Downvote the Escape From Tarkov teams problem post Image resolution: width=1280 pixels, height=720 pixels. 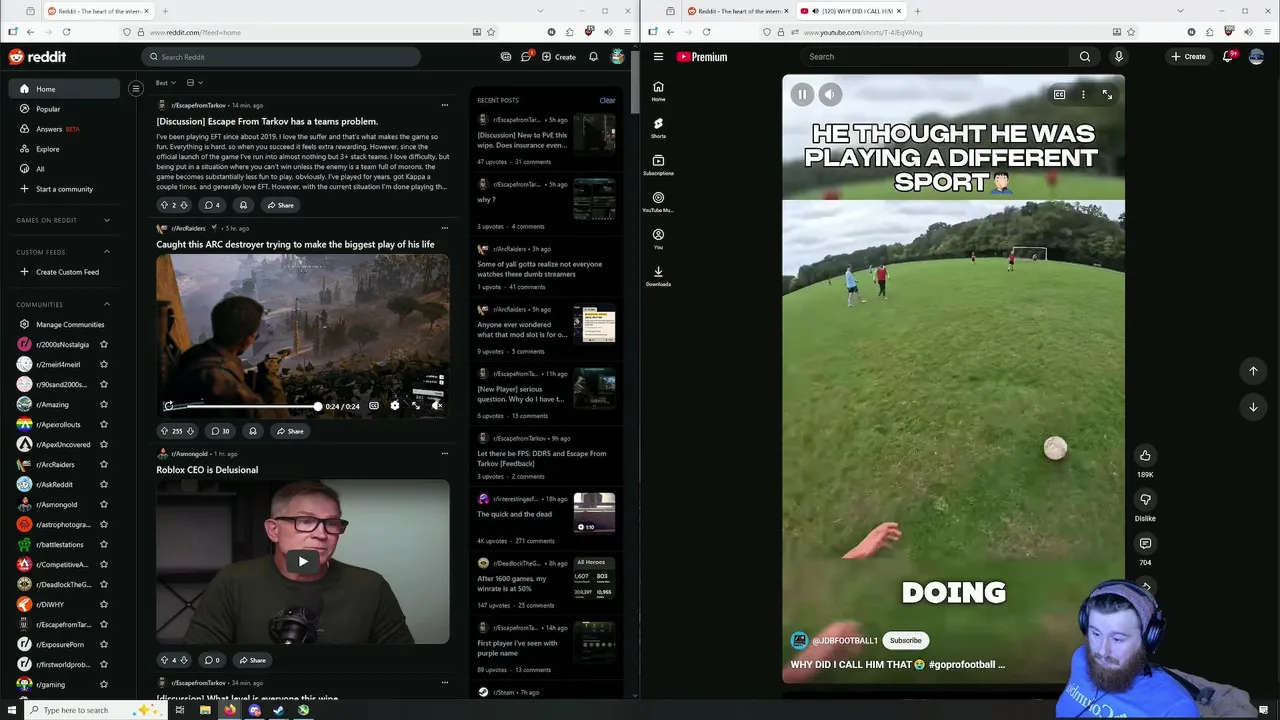pyautogui.click(x=184, y=205)
